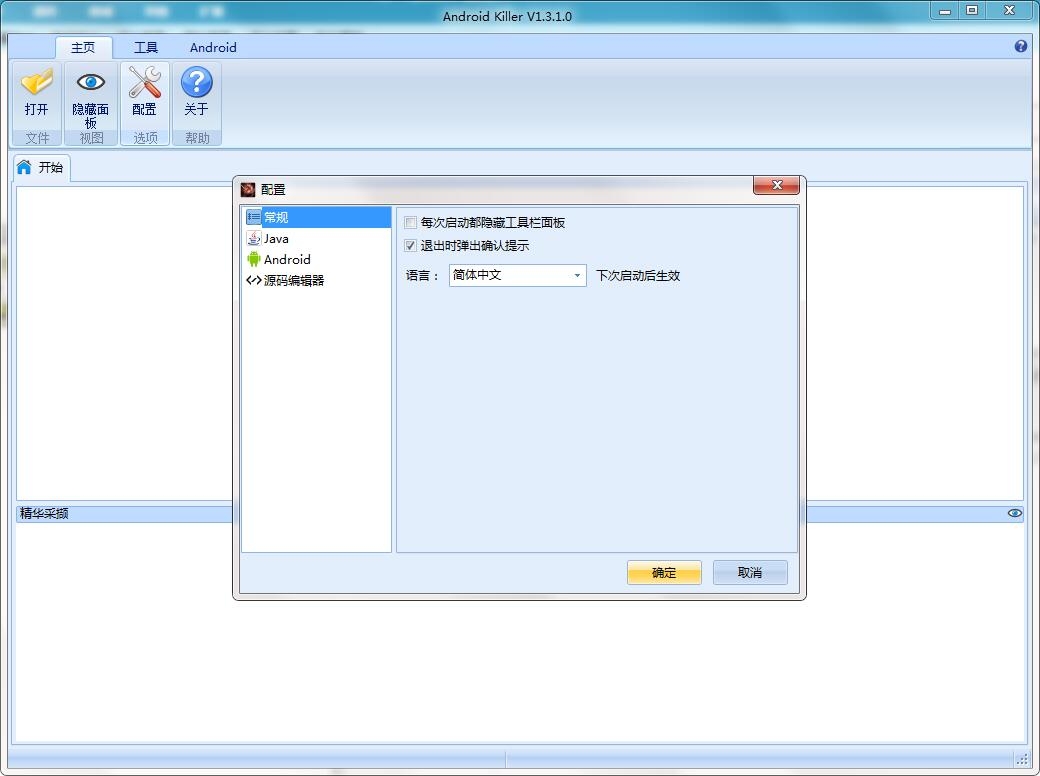The image size is (1040, 776).
Task: Select the Java category row
Action: (x=317, y=238)
